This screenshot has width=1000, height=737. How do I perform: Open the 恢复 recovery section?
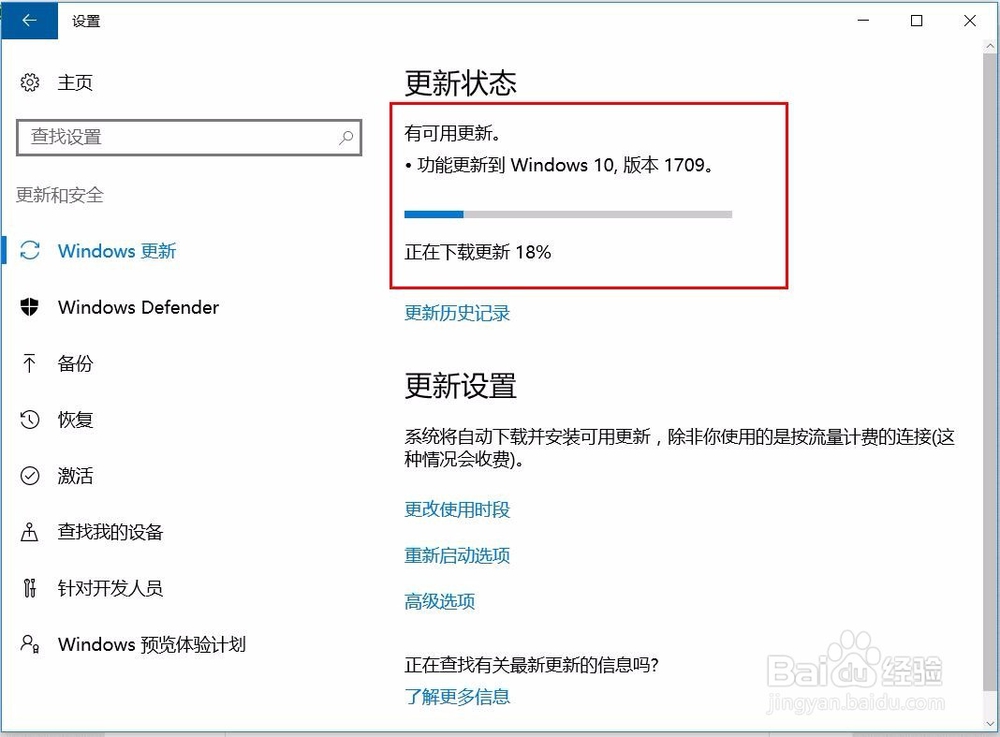coord(75,420)
